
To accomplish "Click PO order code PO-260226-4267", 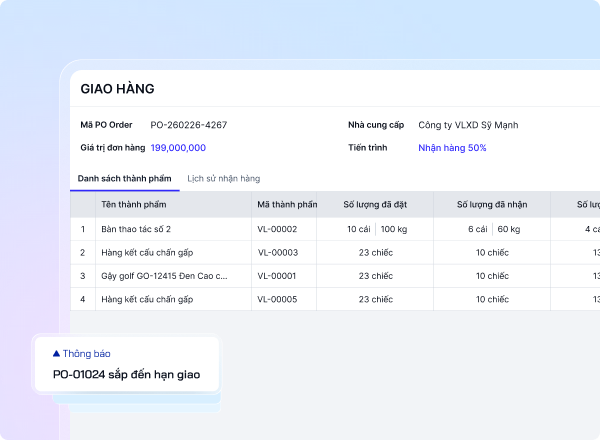I will pyautogui.click(x=189, y=125).
